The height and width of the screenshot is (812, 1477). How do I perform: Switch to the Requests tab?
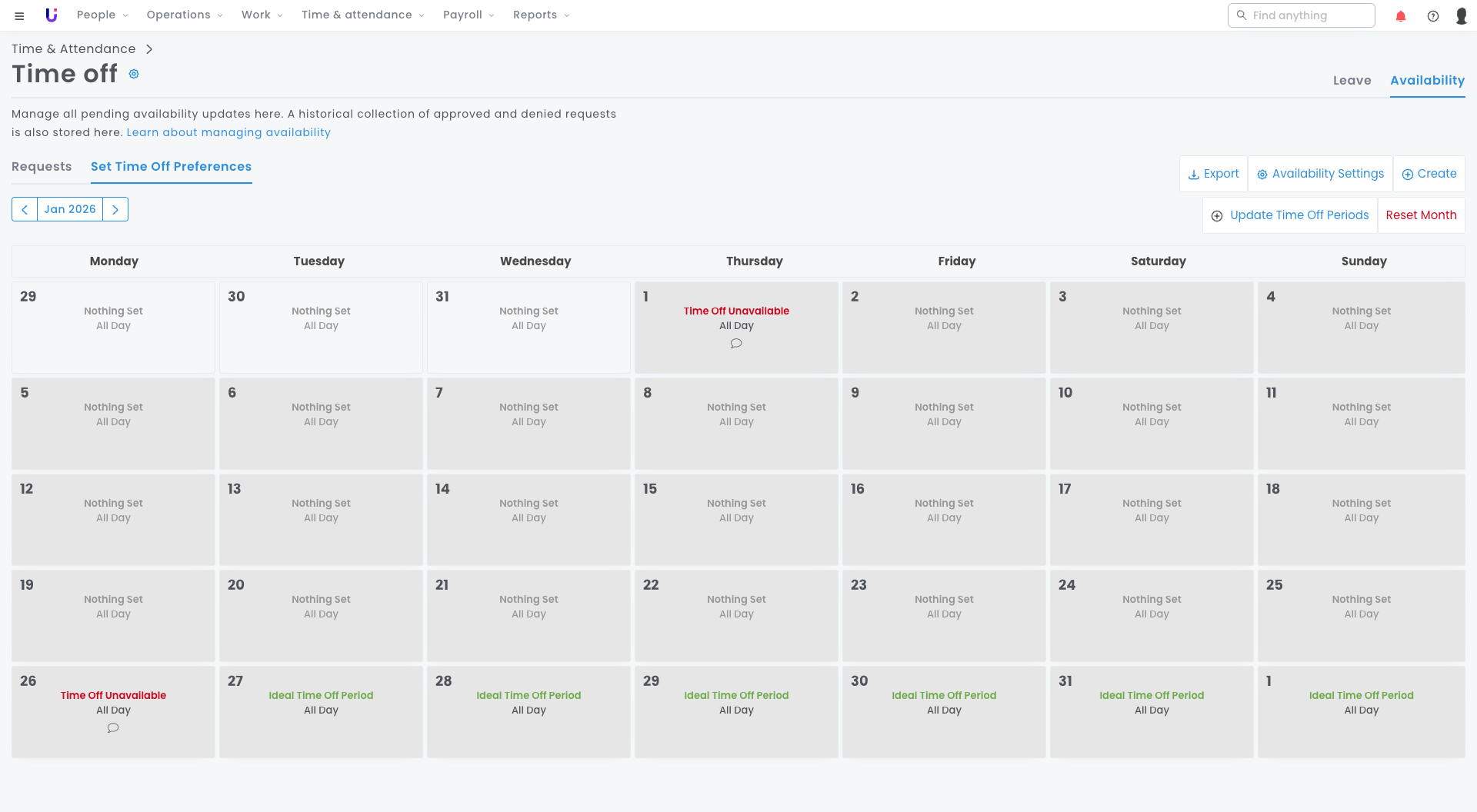point(42,167)
